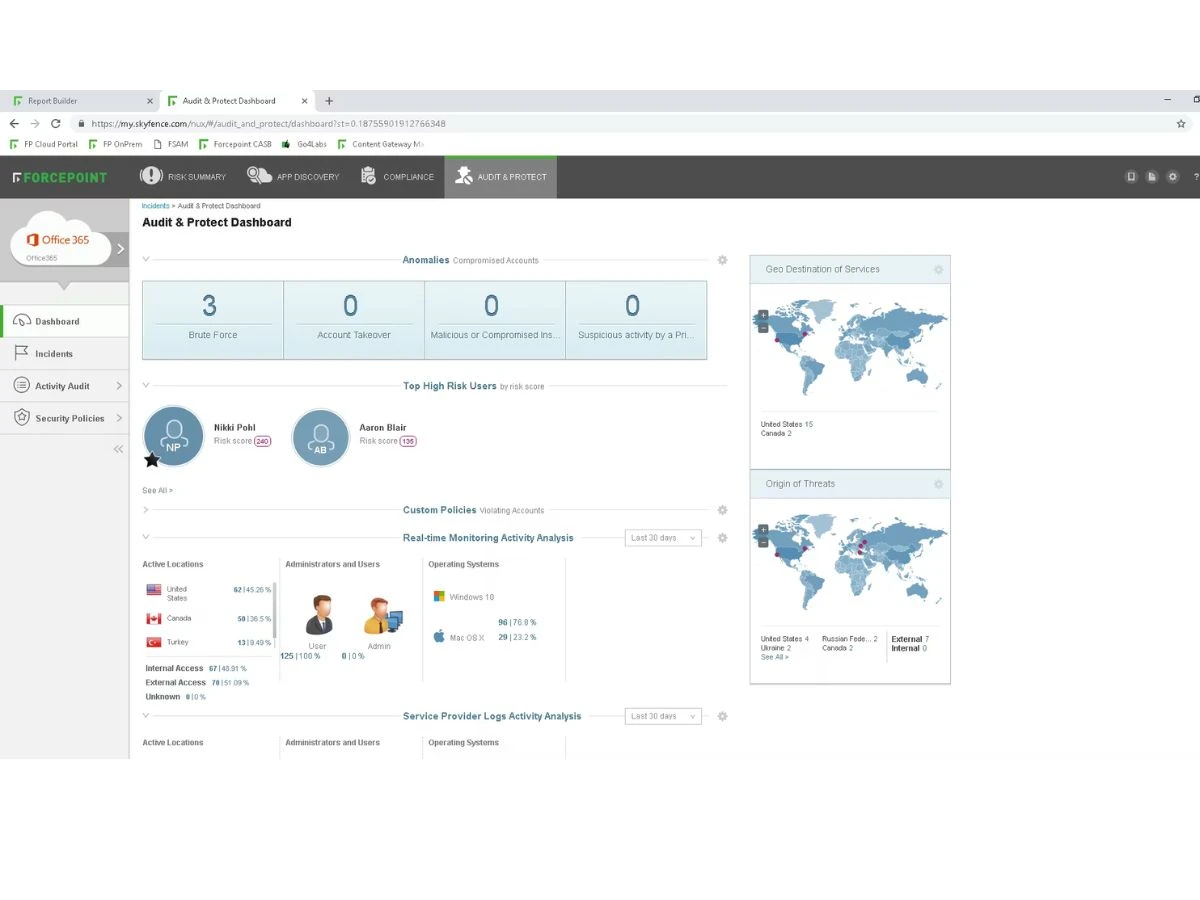Viewport: 1200px width, 900px height.
Task: Open the Service Provider Logs settings gear
Action: pyautogui.click(x=722, y=716)
